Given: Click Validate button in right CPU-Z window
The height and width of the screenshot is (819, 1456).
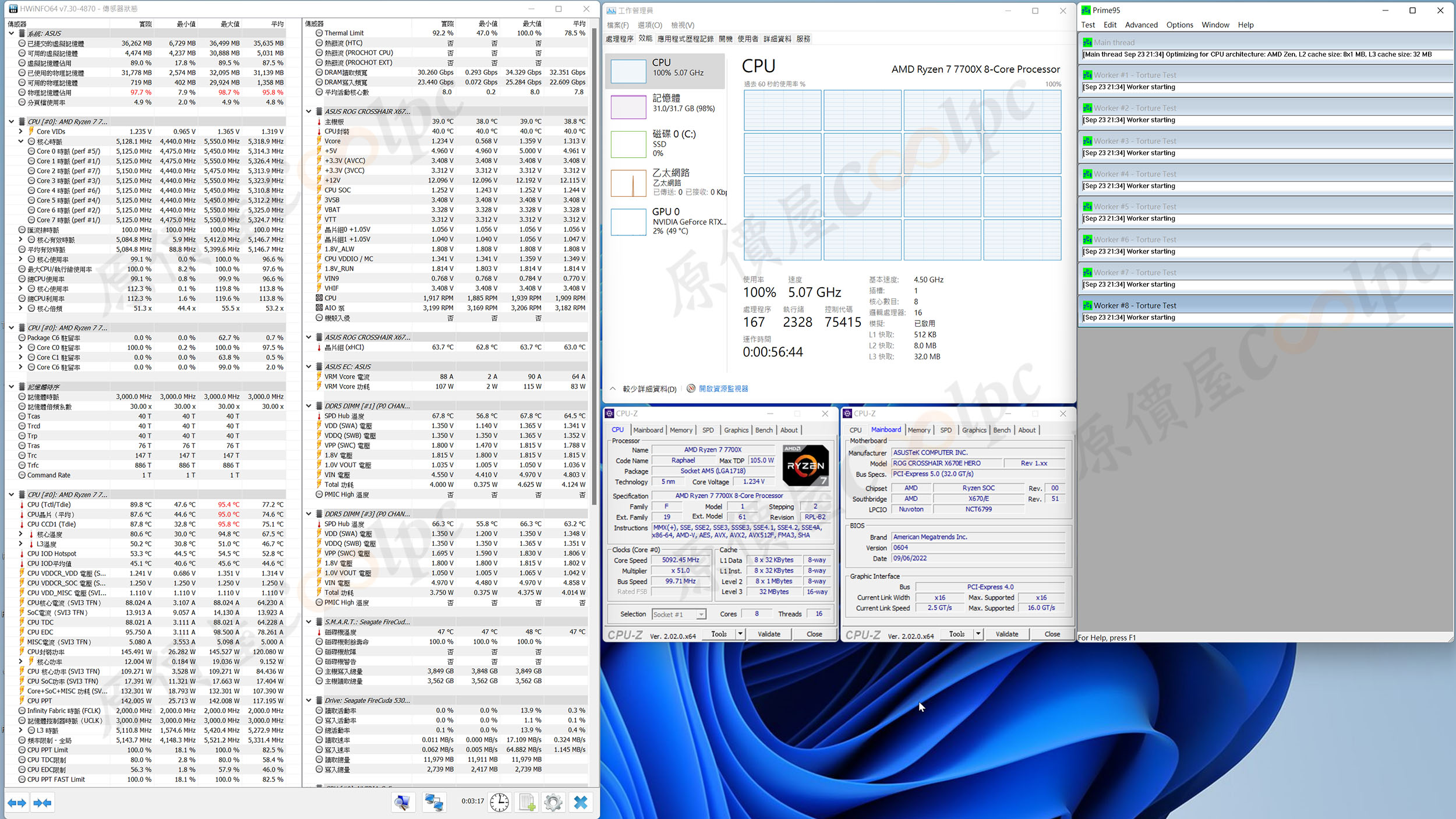Looking at the screenshot, I should point(1006,634).
